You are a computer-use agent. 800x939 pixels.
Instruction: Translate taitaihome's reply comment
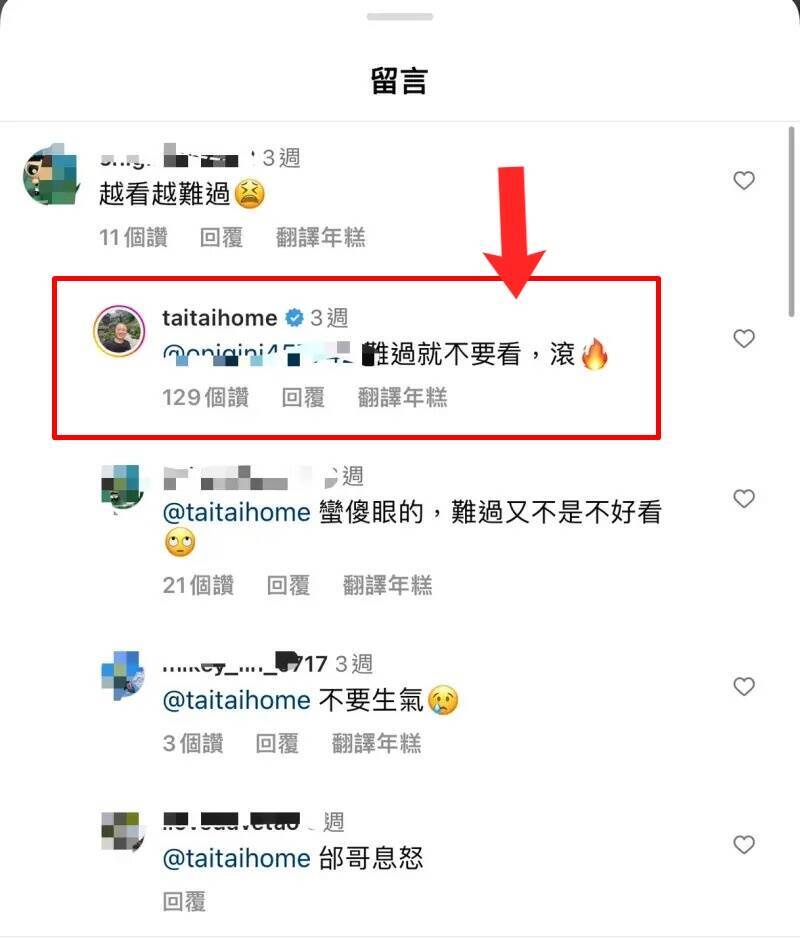pos(402,398)
